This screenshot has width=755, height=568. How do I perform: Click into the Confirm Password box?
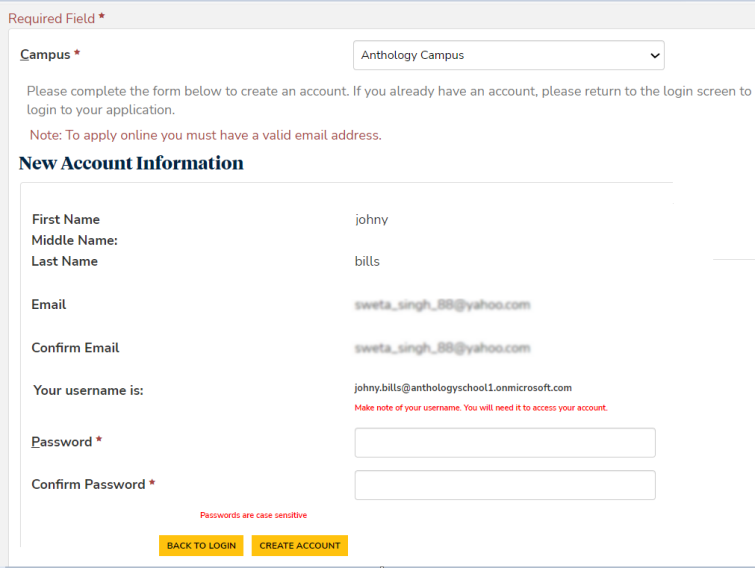[x=505, y=485]
